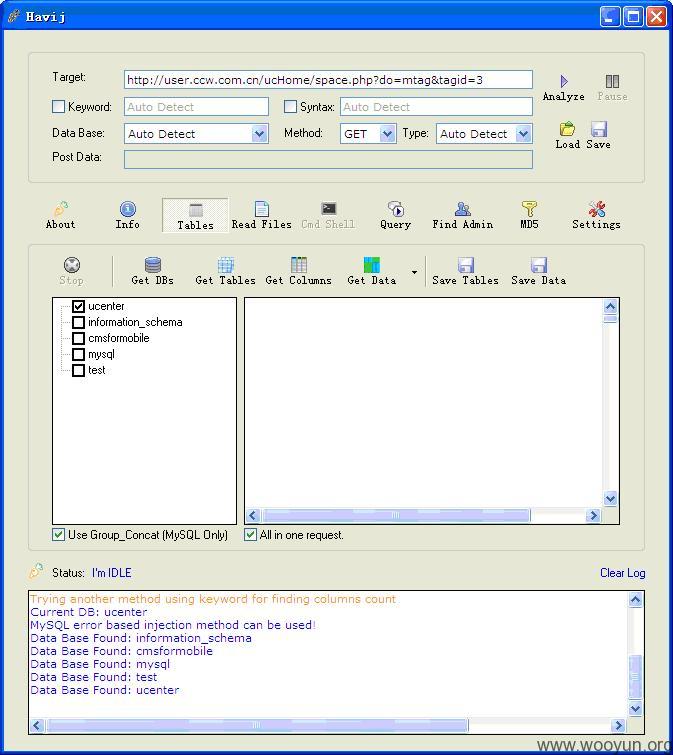Screen dimensions: 673x755
Task: Click the Save Data icon
Action: point(539,265)
